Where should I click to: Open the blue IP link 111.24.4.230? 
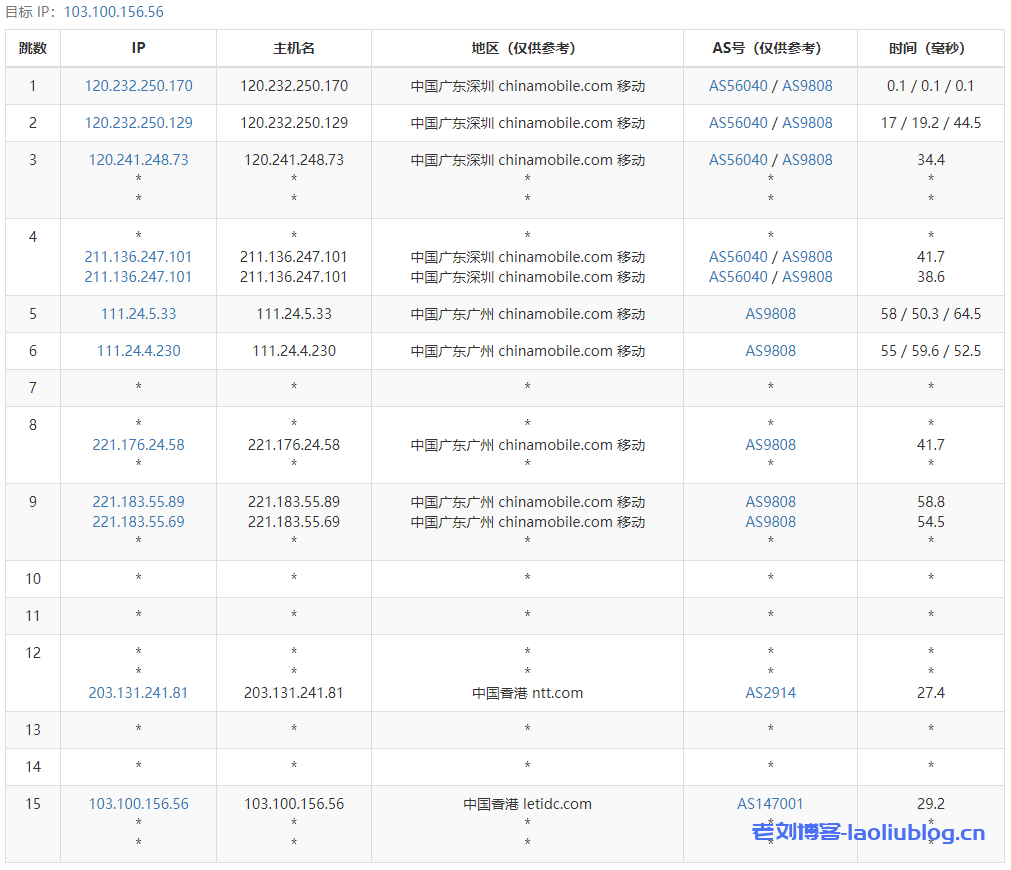tap(138, 351)
